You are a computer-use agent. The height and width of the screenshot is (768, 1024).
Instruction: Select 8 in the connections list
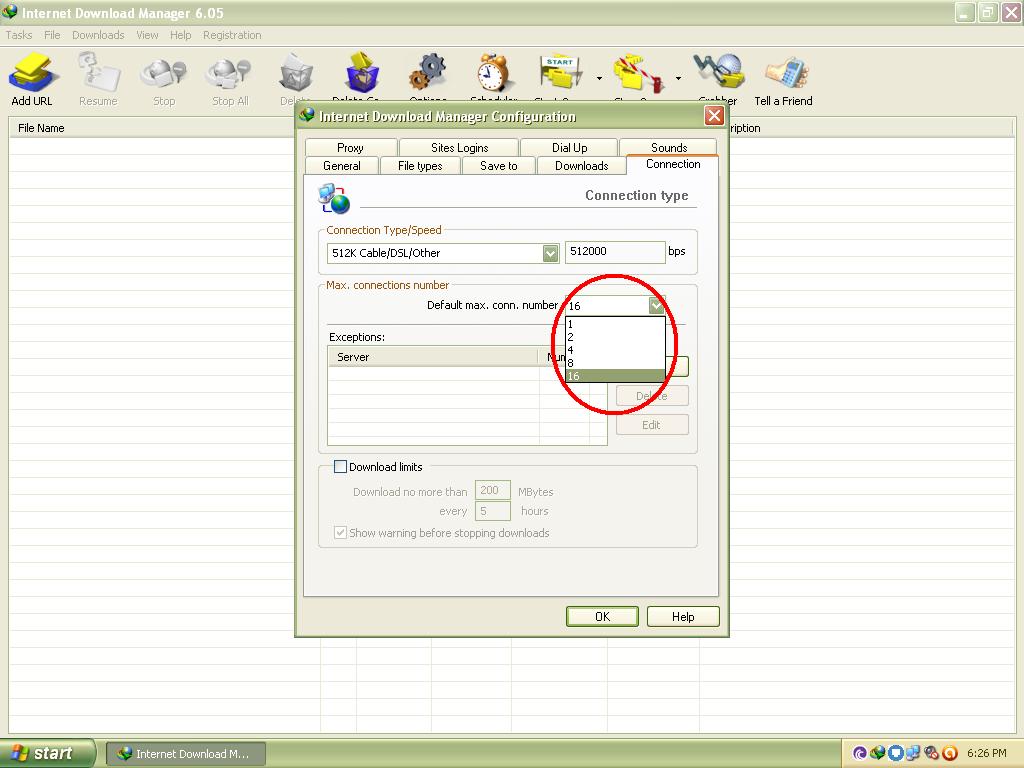click(x=615, y=363)
